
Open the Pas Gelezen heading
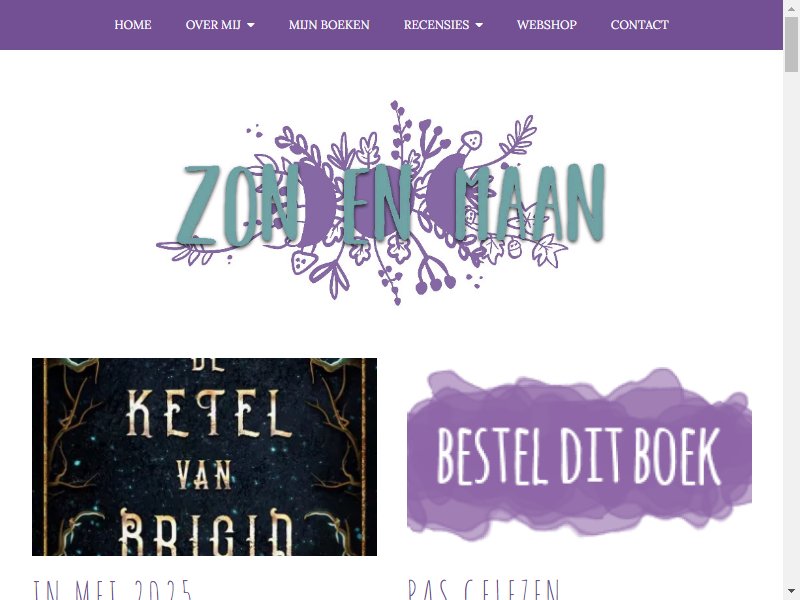(x=484, y=590)
